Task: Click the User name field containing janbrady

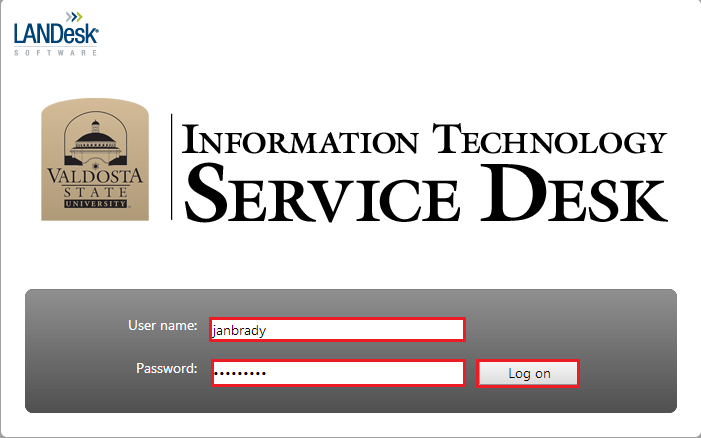Action: click(x=338, y=330)
